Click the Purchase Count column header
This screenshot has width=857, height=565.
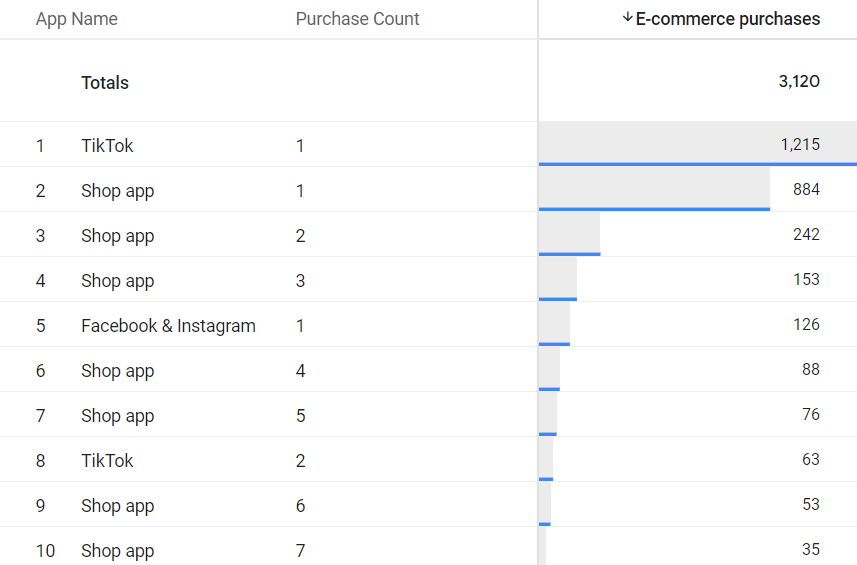click(357, 19)
